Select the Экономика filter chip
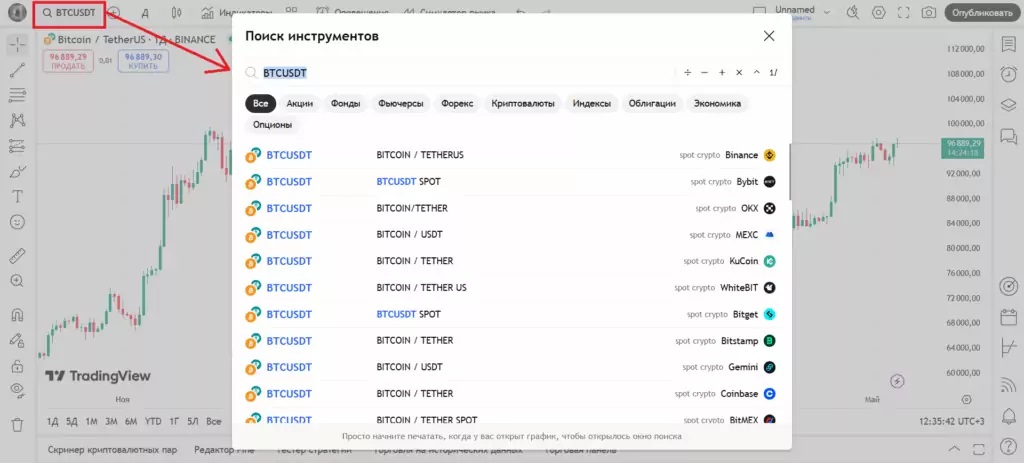The image size is (1024, 463). [x=717, y=103]
